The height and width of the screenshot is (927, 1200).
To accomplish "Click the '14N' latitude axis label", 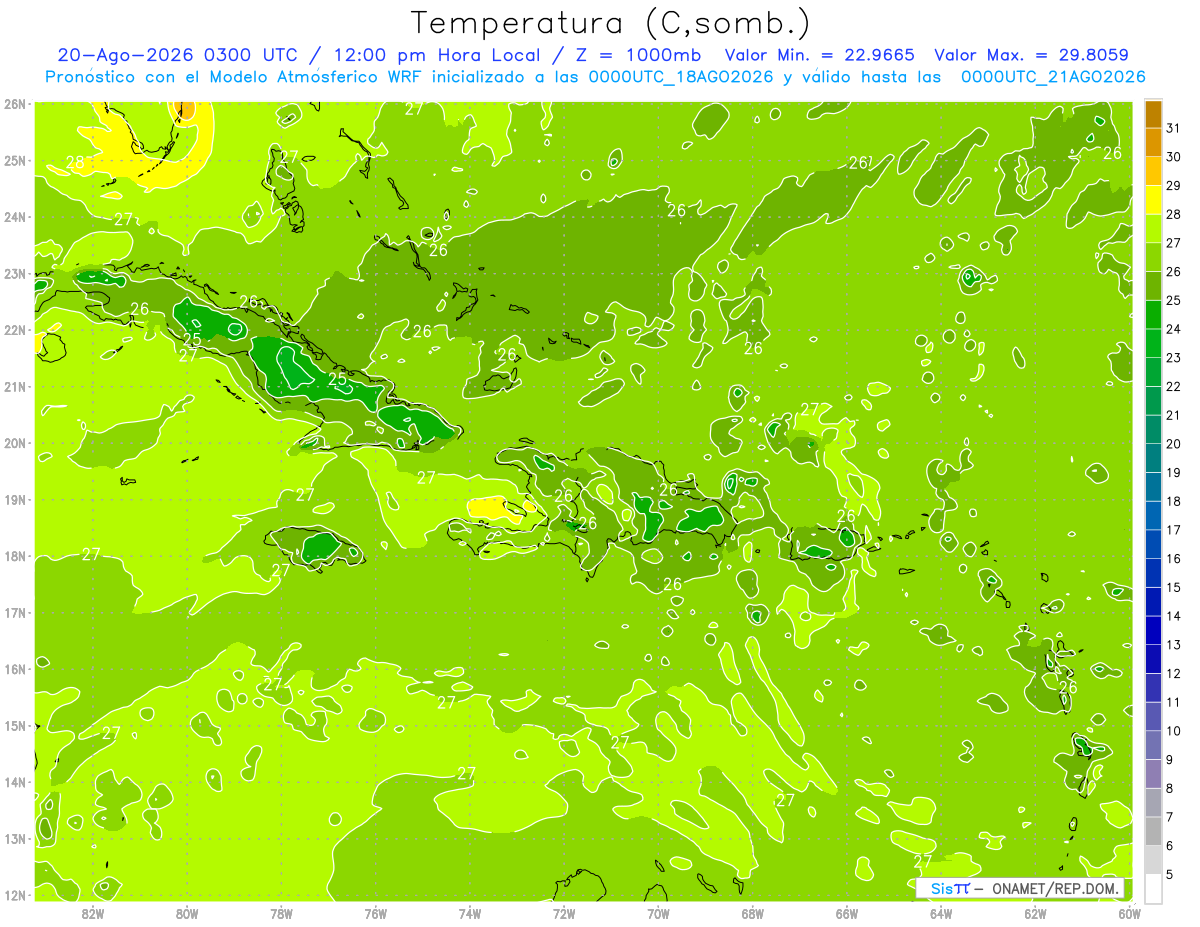I will tap(14, 782).
